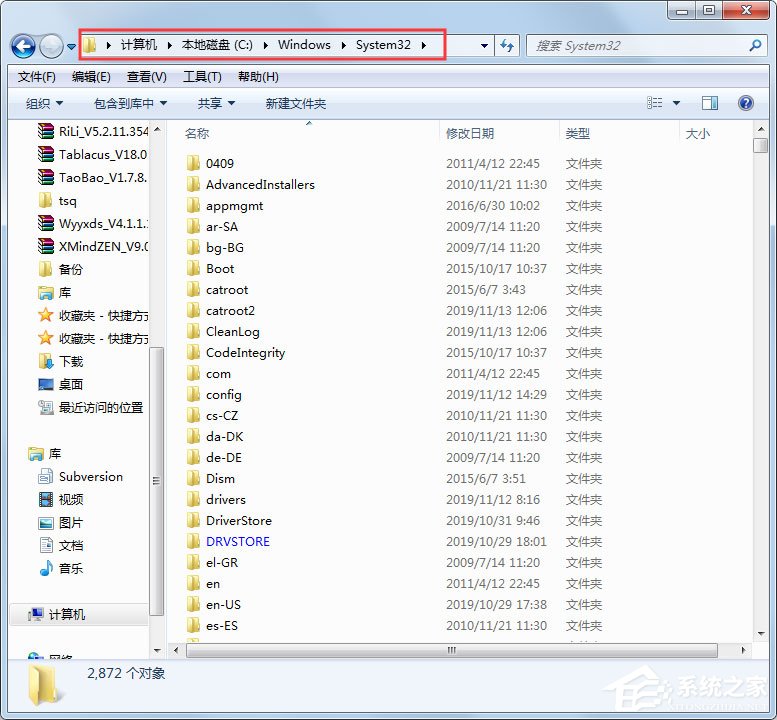Select 计算机 in the navigation pane
This screenshot has width=777, height=720.
(66, 614)
